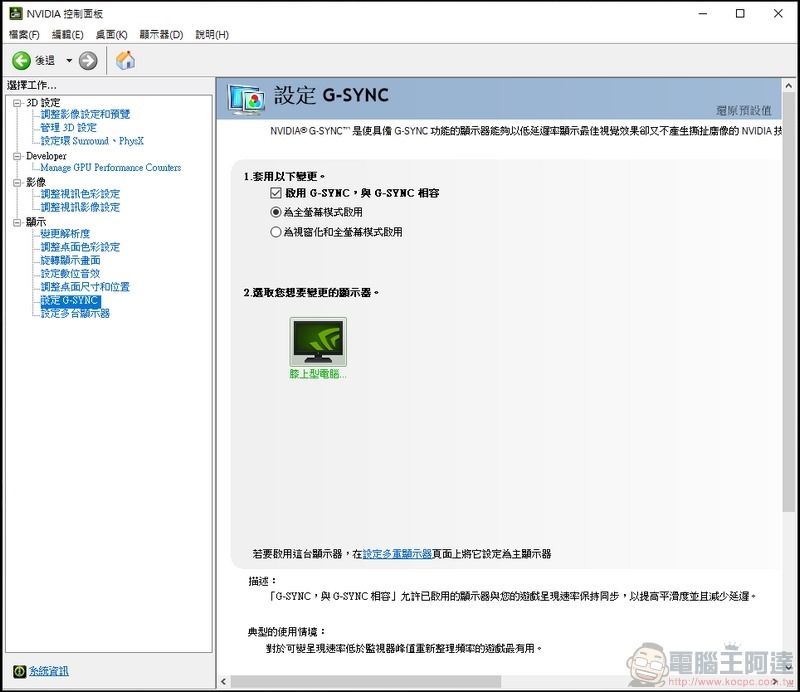Screen dimensions: 800x692
Task: Open 管理 3D 設定 in the tree
Action: [x=68, y=128]
